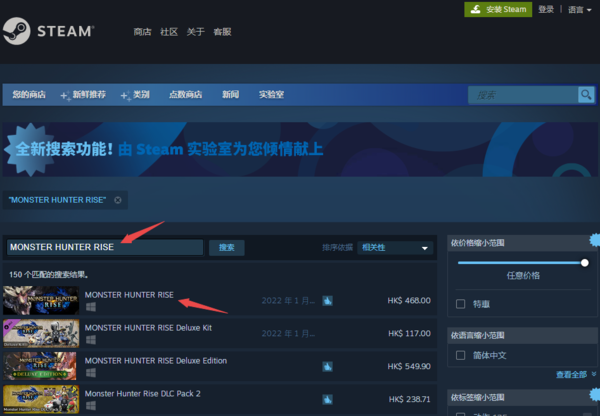
Task: Click thumbs-up review icon for MONSTER HUNTER RISE
Action: 327,301
